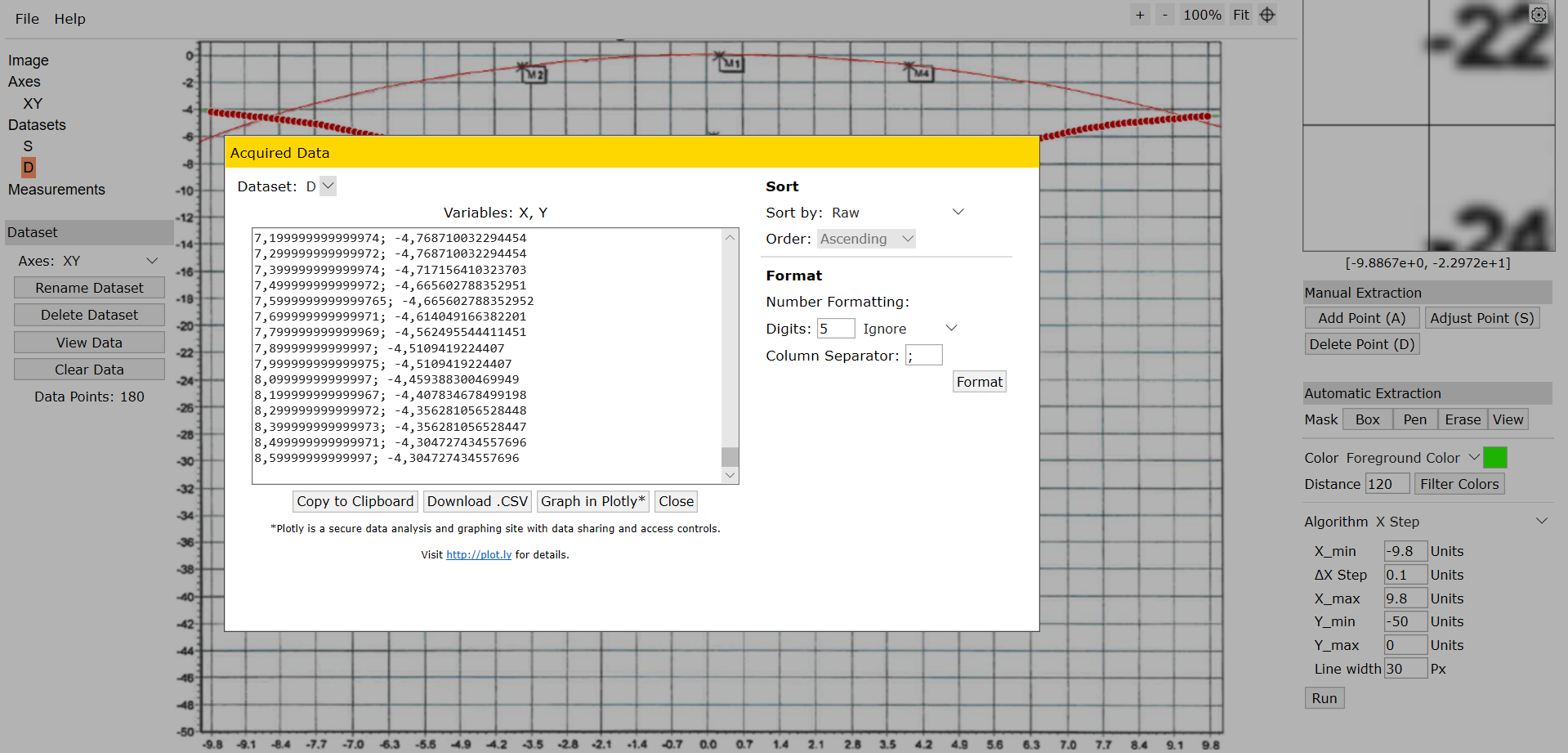
Task: Open the Dataset dropdown in Acquired Data
Action: point(326,186)
